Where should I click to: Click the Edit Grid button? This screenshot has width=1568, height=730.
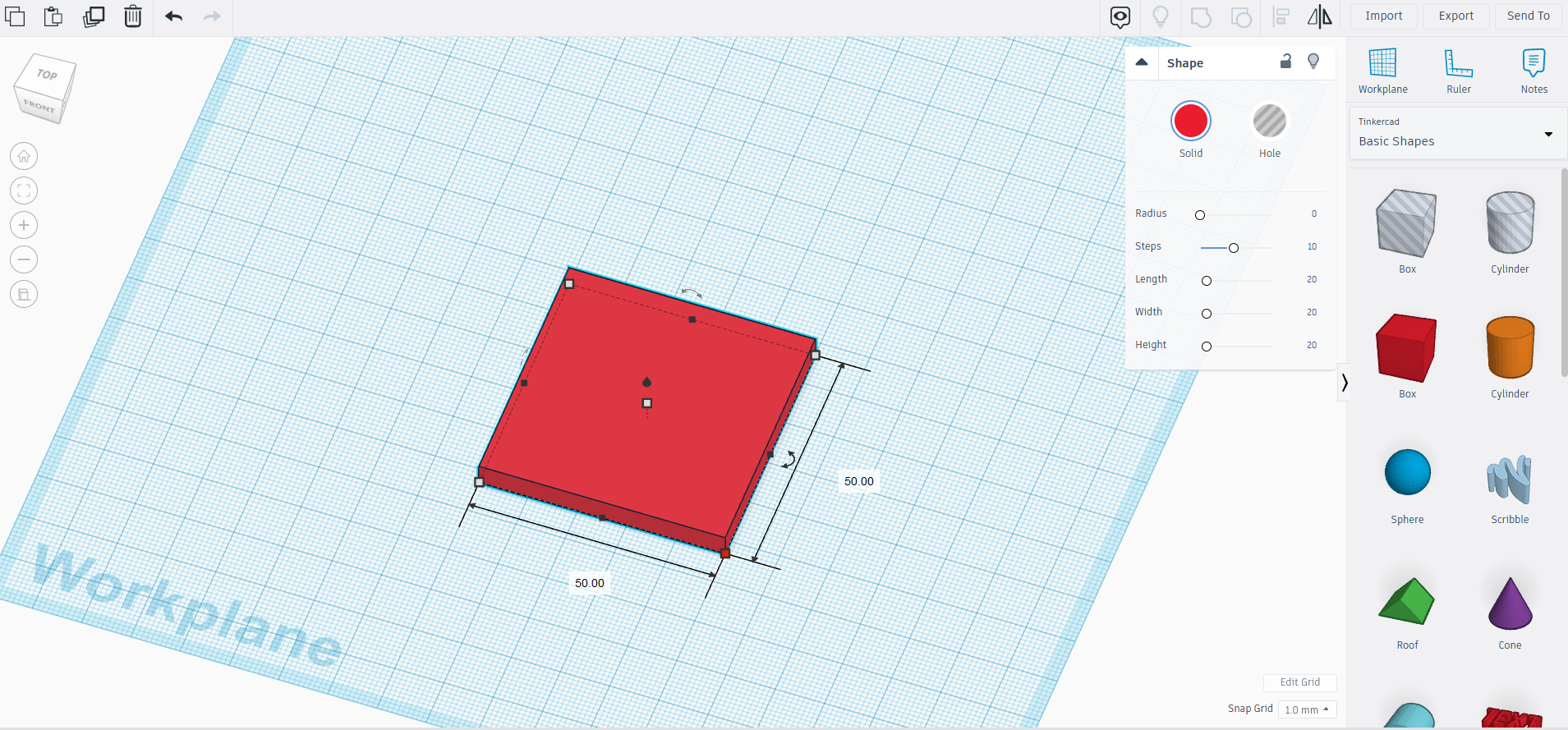pos(1300,682)
